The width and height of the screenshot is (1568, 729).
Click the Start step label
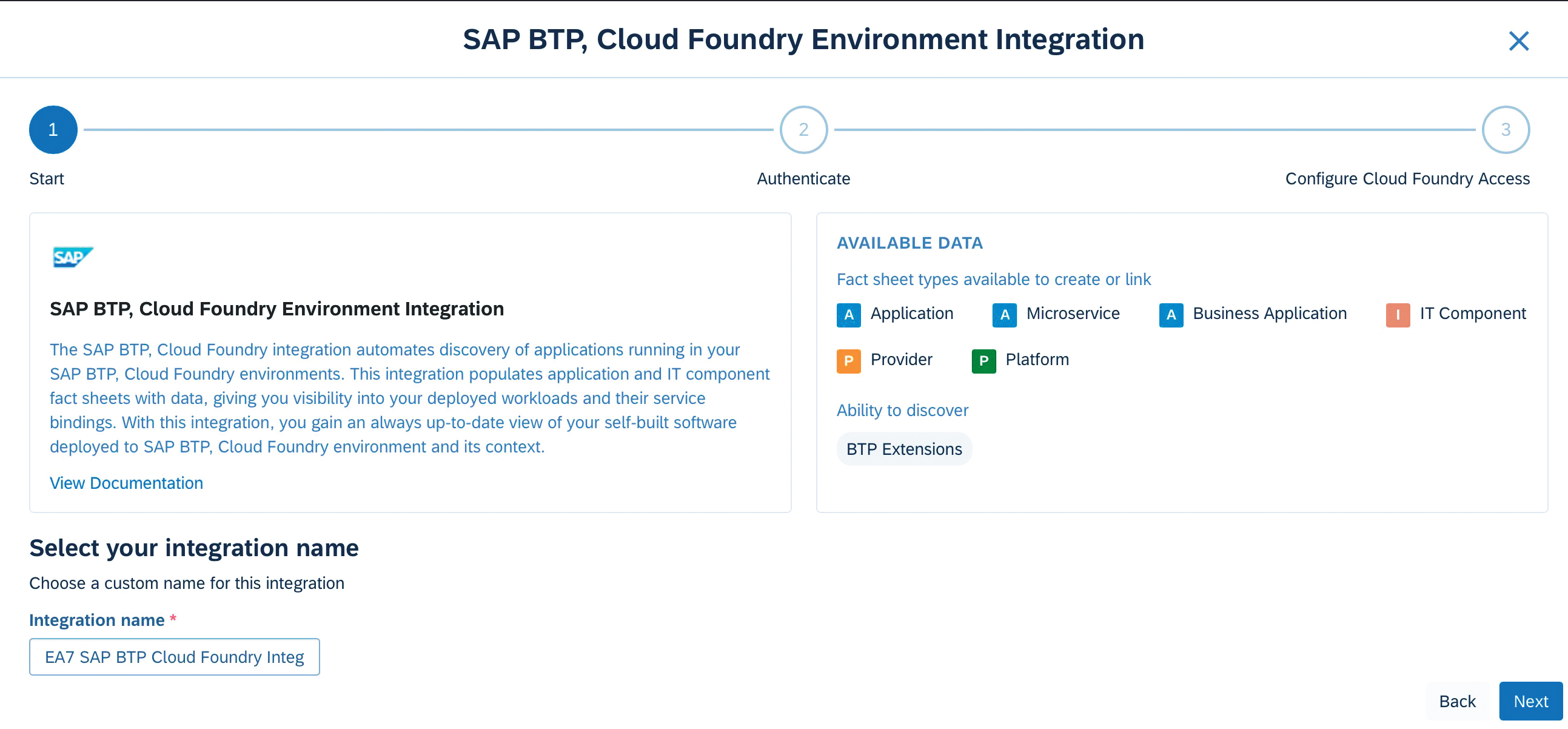tap(47, 178)
